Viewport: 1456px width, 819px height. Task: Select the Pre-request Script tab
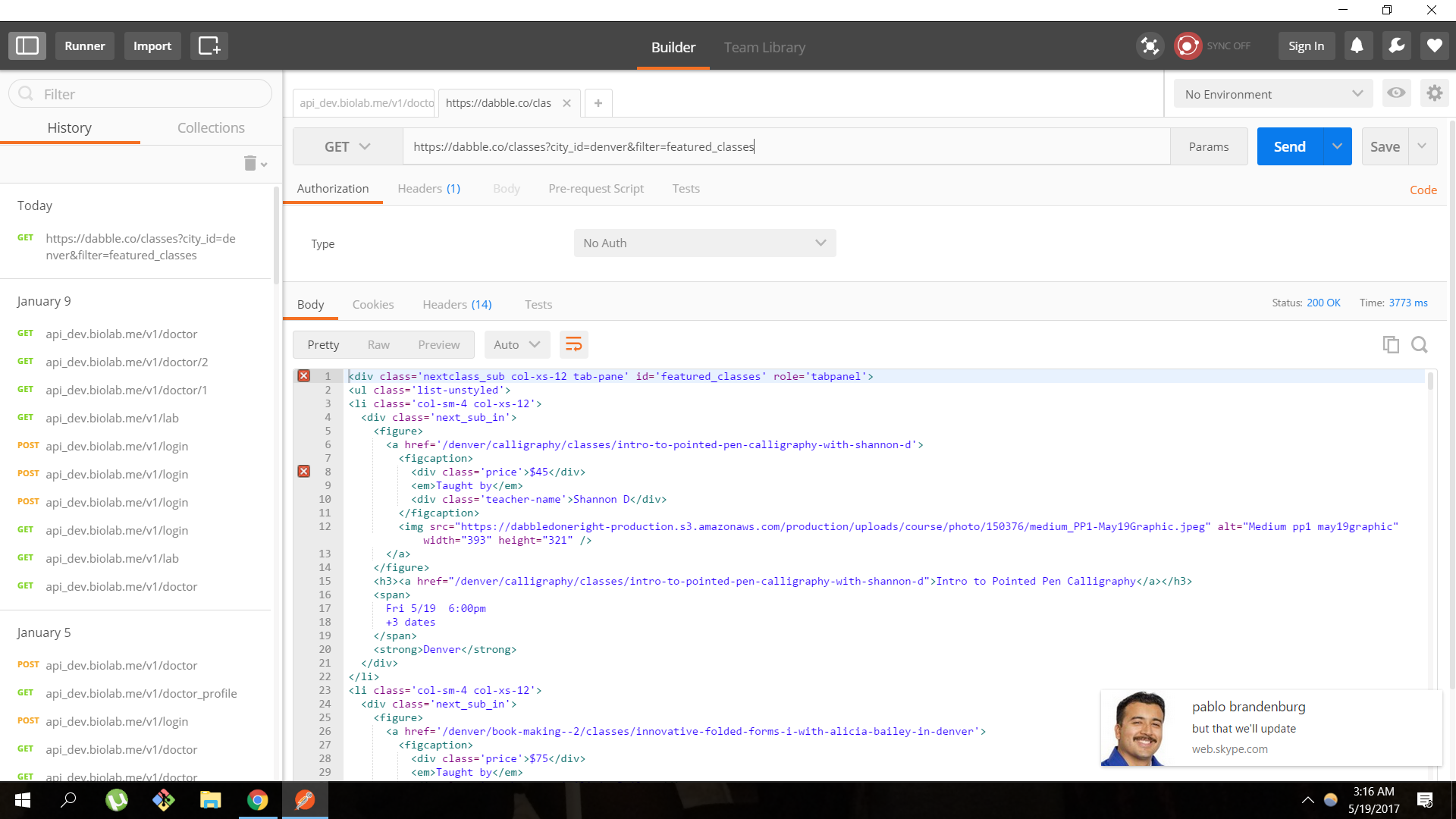click(x=596, y=189)
